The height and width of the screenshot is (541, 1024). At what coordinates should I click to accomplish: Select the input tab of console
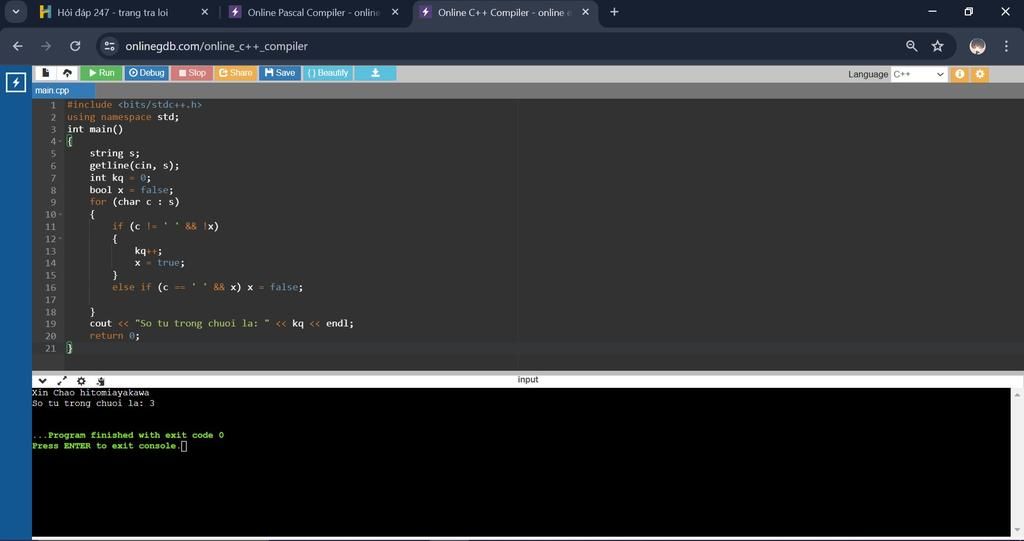click(x=528, y=380)
